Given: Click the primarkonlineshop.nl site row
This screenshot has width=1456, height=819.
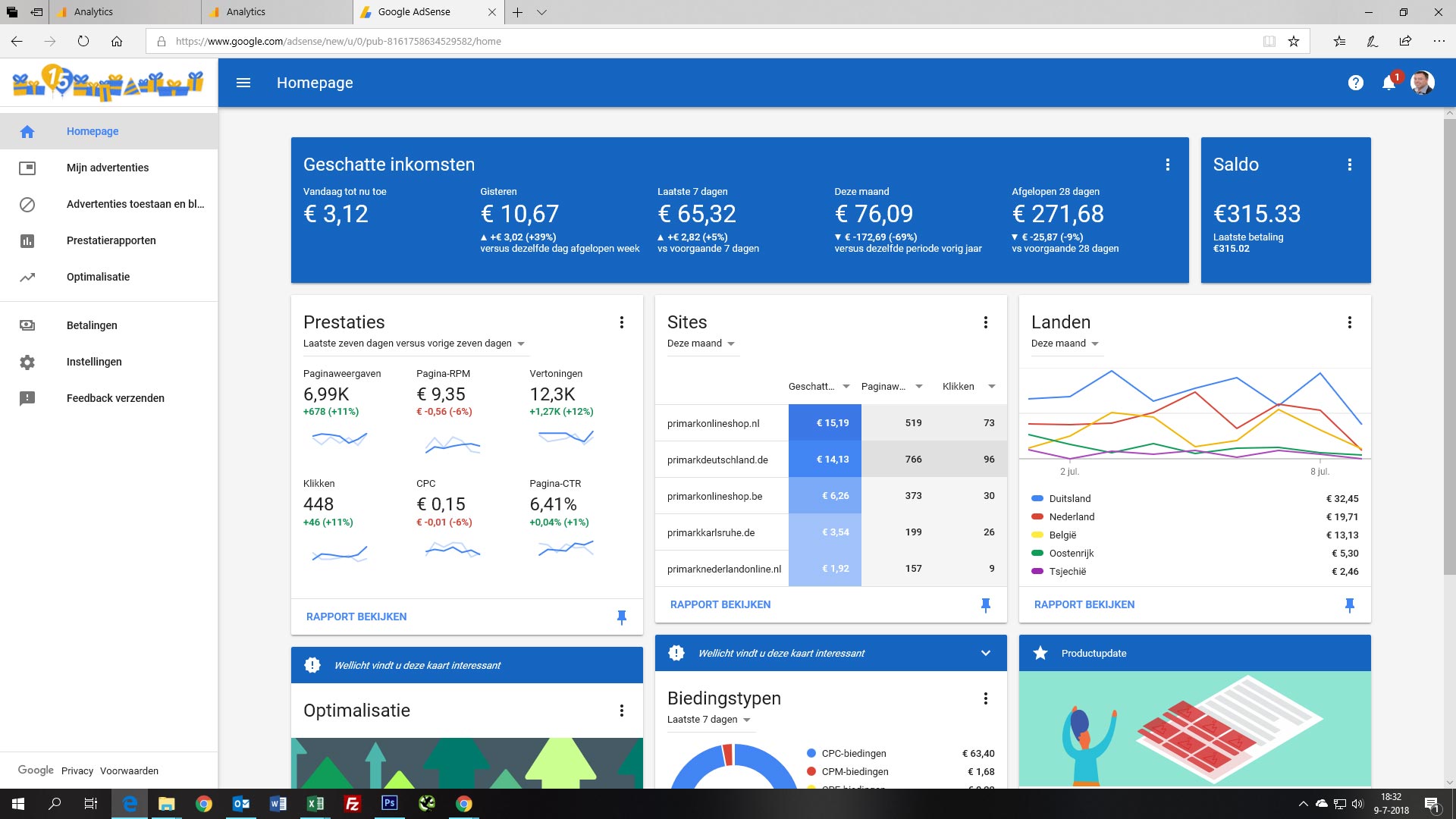Looking at the screenshot, I should tap(831, 423).
